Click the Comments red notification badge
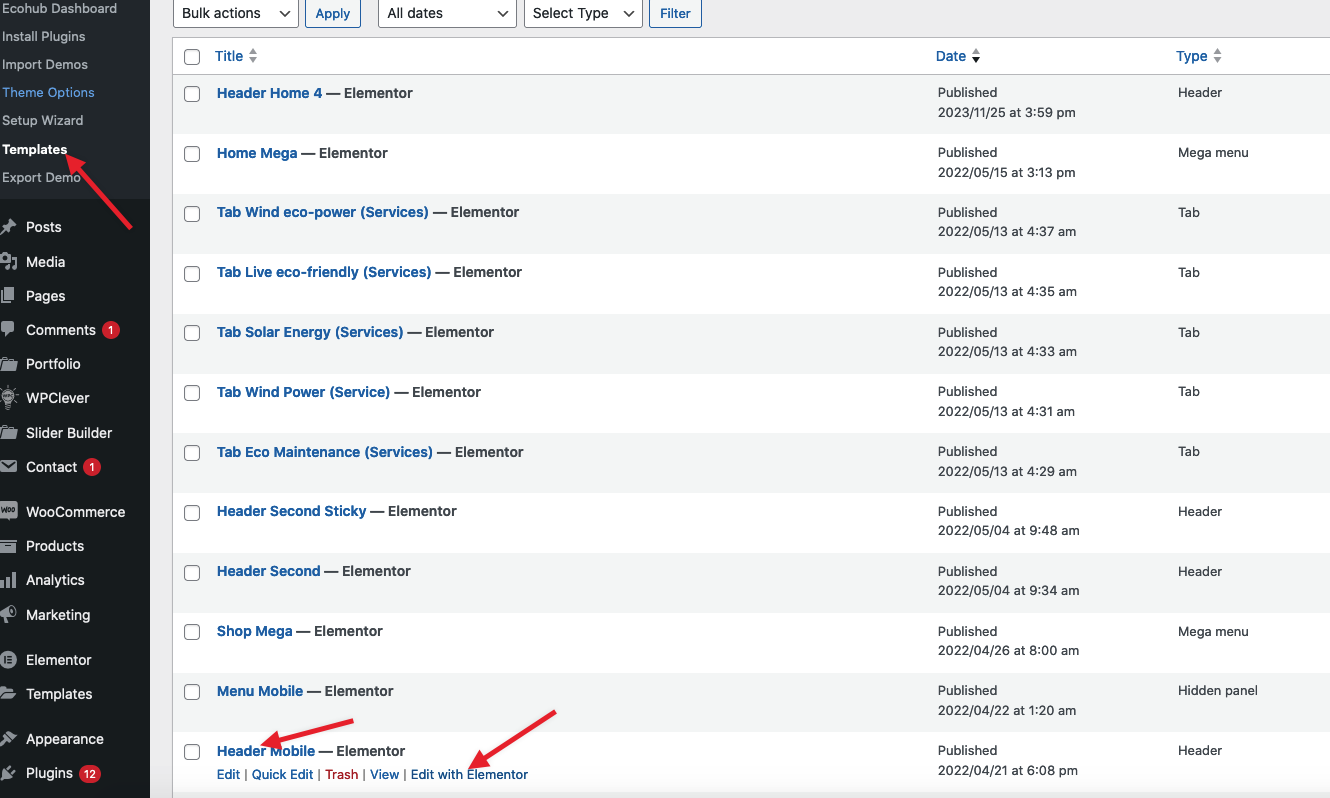 coord(110,330)
